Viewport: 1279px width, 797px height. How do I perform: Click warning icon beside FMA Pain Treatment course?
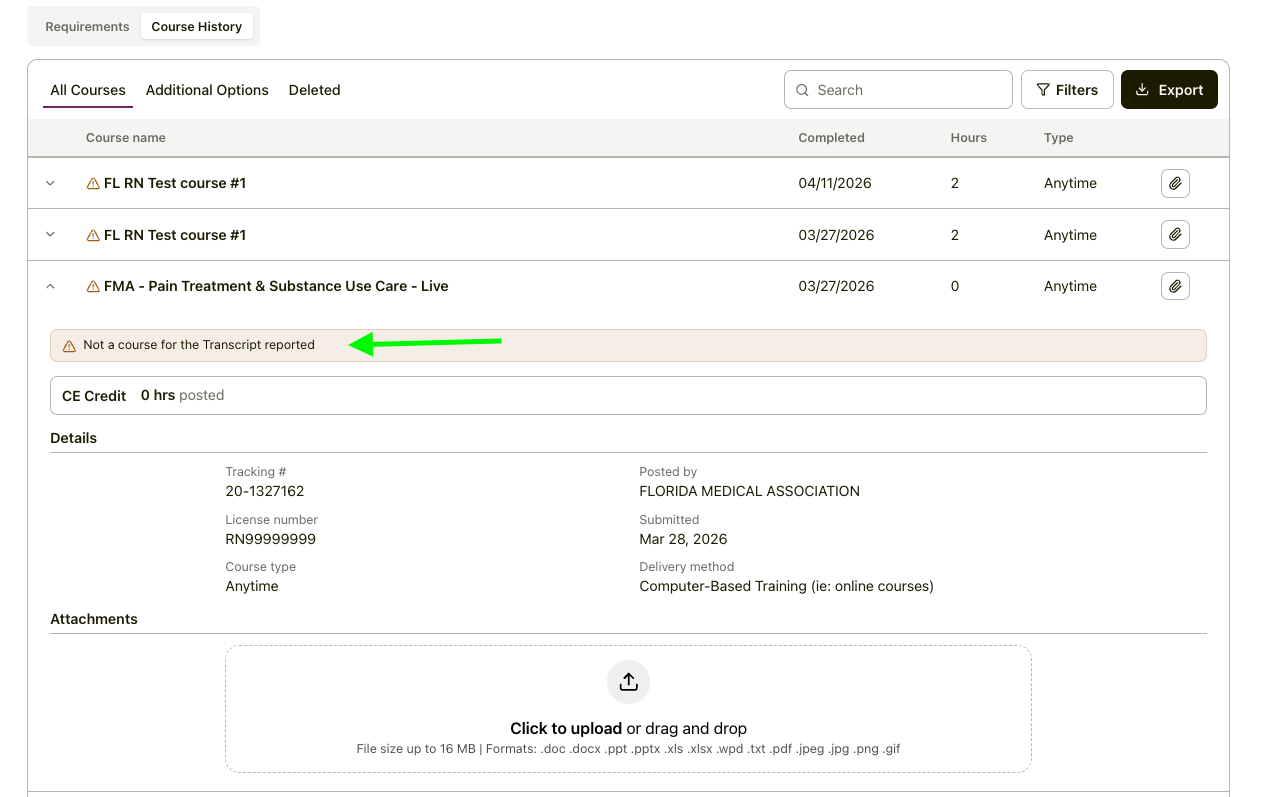[93, 287]
